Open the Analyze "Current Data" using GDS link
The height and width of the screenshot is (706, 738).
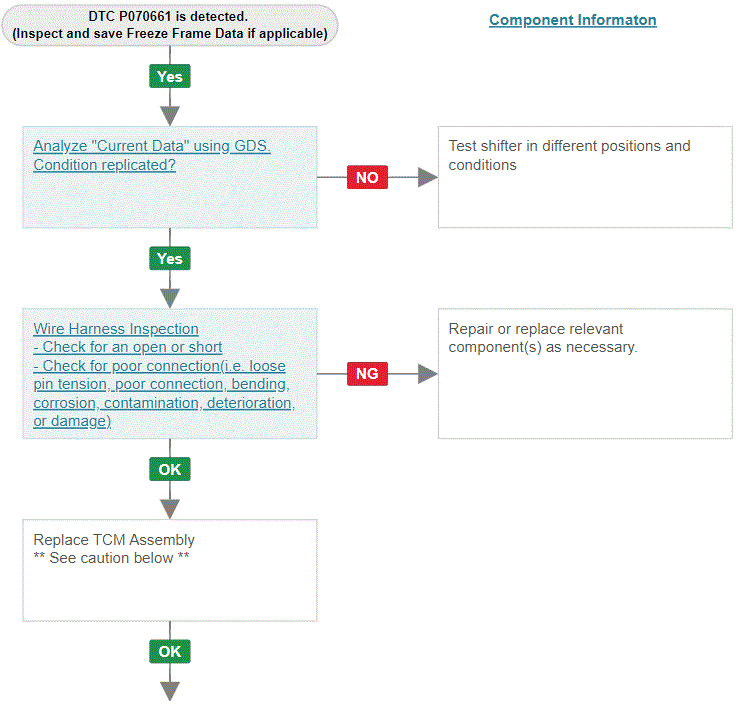point(152,146)
